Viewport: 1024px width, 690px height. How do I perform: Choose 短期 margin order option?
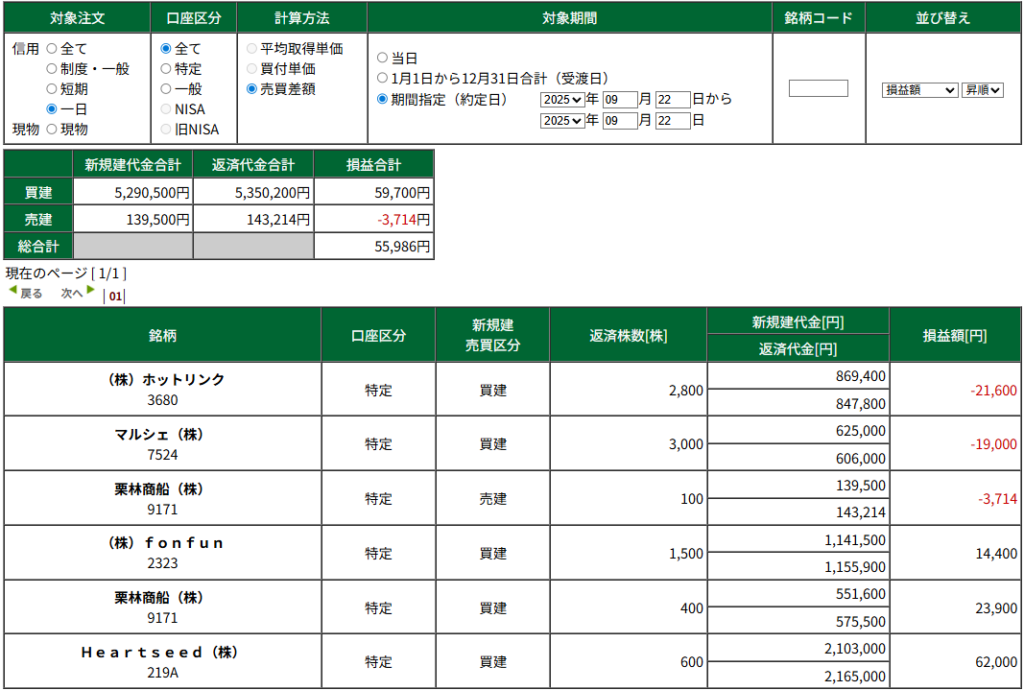52,89
